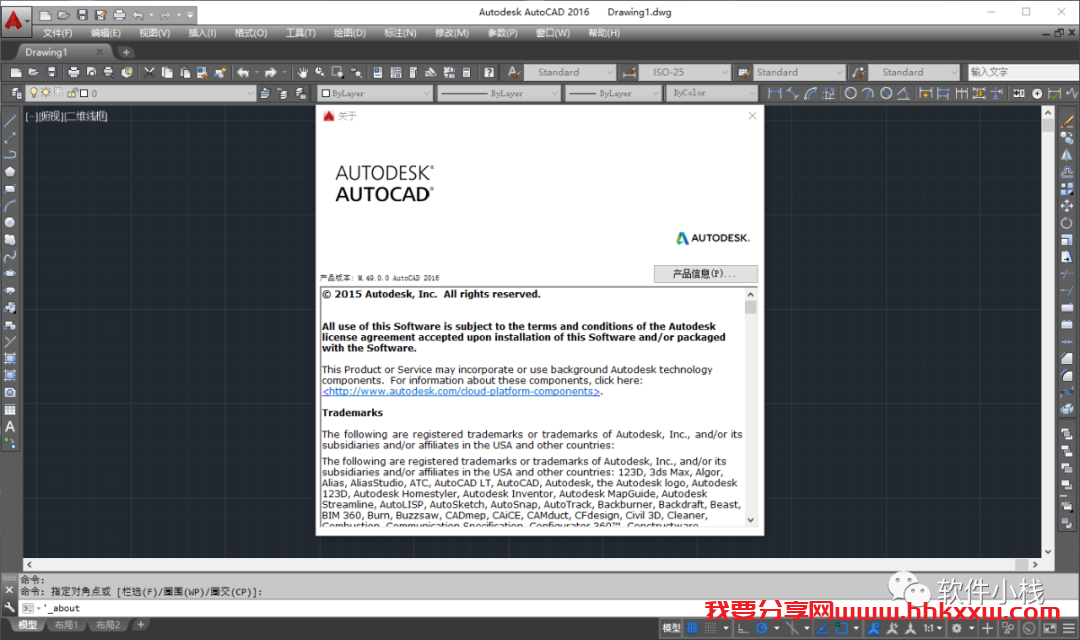Select the Line draw tool

[10, 121]
